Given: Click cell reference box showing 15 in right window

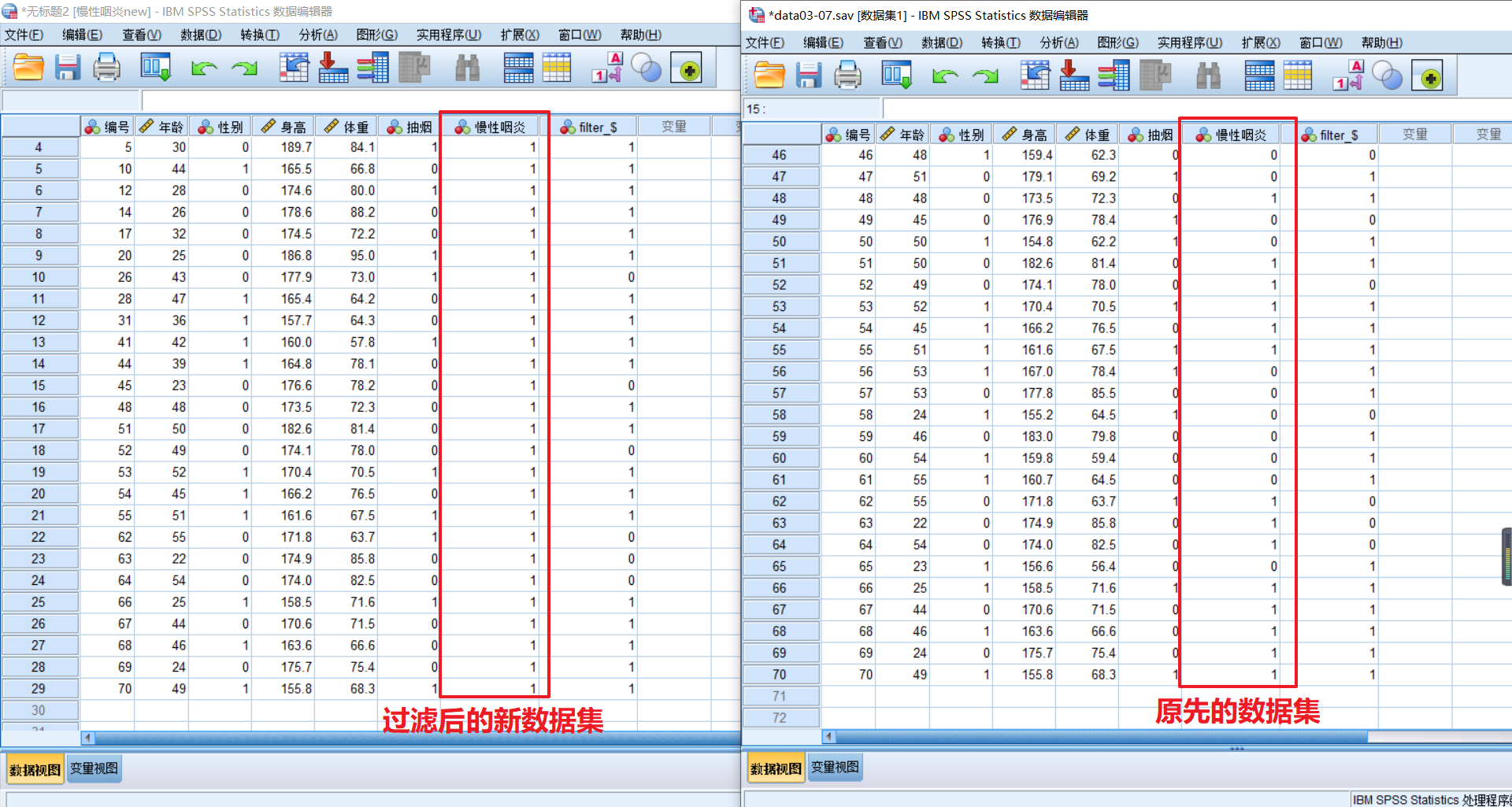Looking at the screenshot, I should (x=812, y=109).
